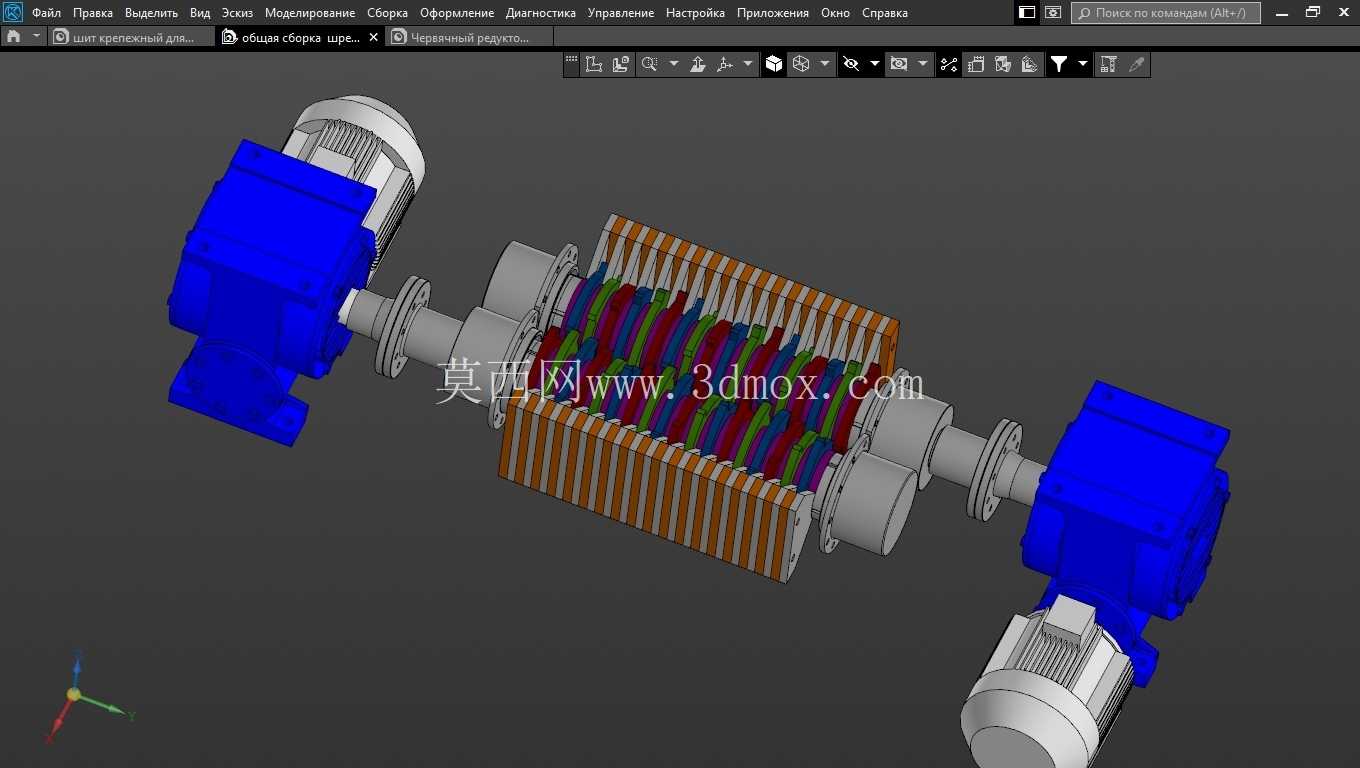Image resolution: width=1360 pixels, height=768 pixels.
Task: Click the quick toolbar grip handle
Action: click(571, 60)
